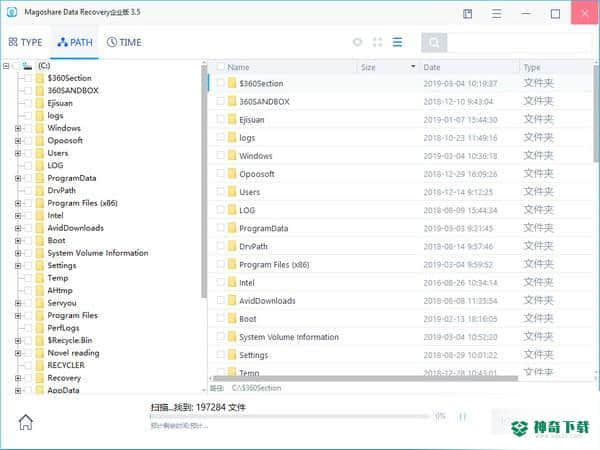Click the Recovery folder icon in the tree
Viewport: 600px width, 450px height.
click(40, 378)
